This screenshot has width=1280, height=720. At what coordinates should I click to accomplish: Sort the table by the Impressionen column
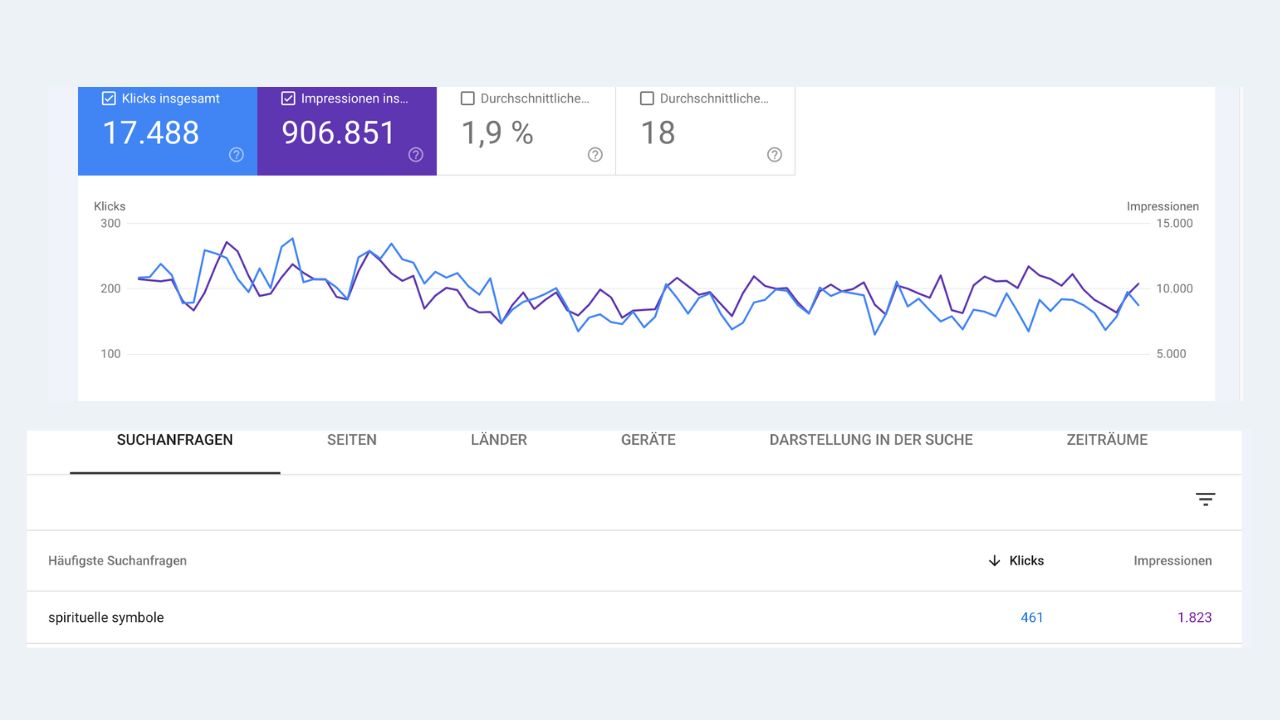click(x=1172, y=561)
